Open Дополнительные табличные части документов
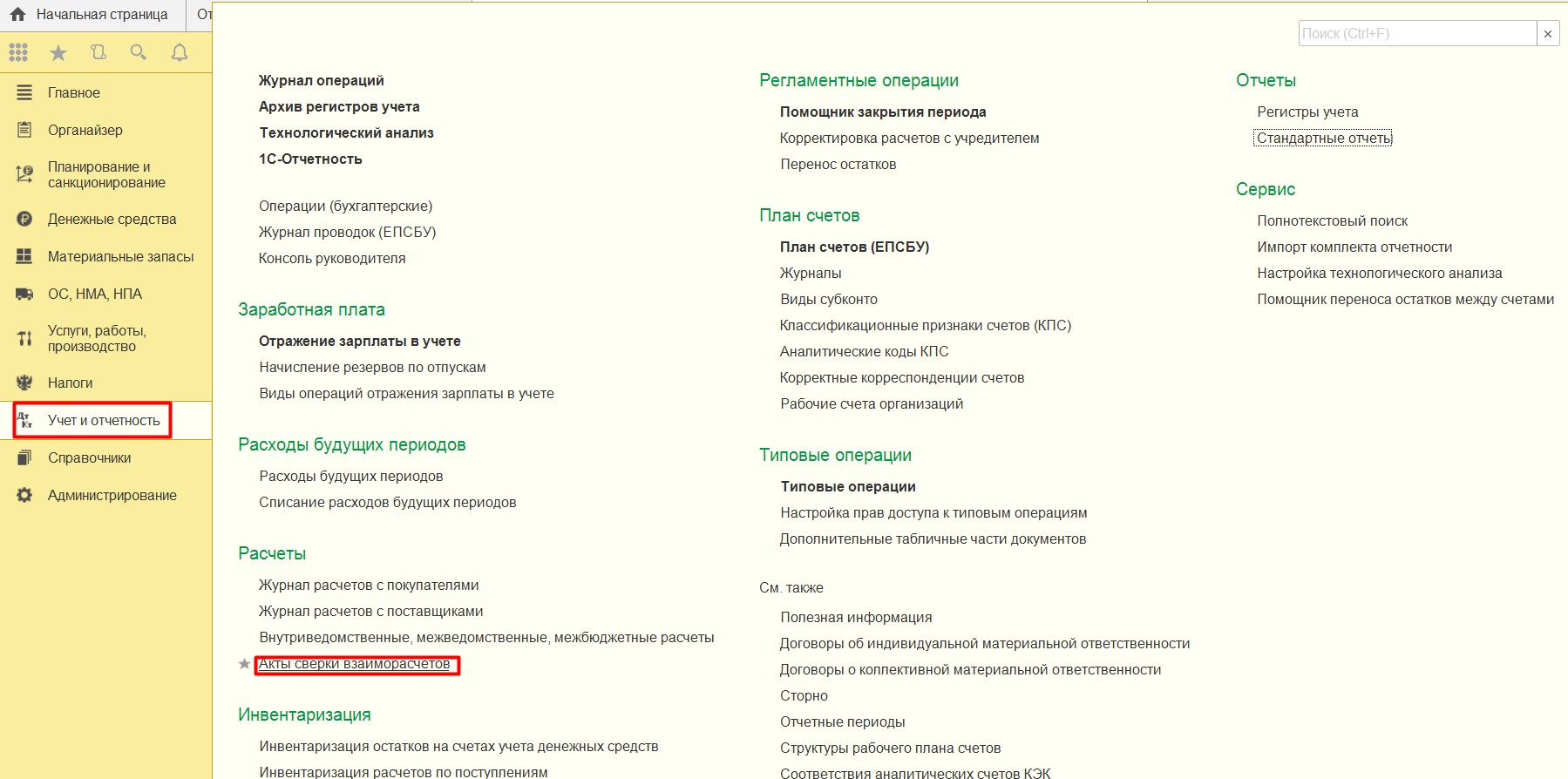This screenshot has width=1568, height=779. [x=933, y=539]
